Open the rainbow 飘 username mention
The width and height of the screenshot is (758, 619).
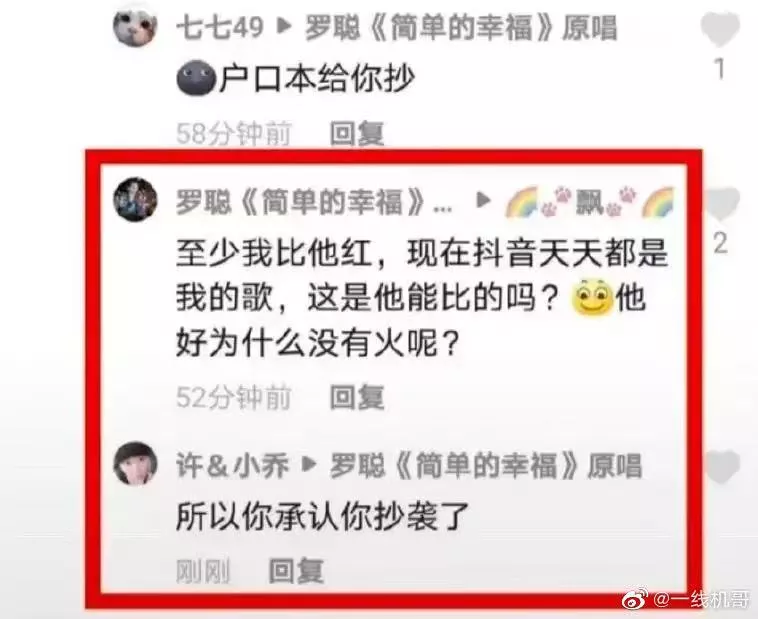tap(589, 201)
